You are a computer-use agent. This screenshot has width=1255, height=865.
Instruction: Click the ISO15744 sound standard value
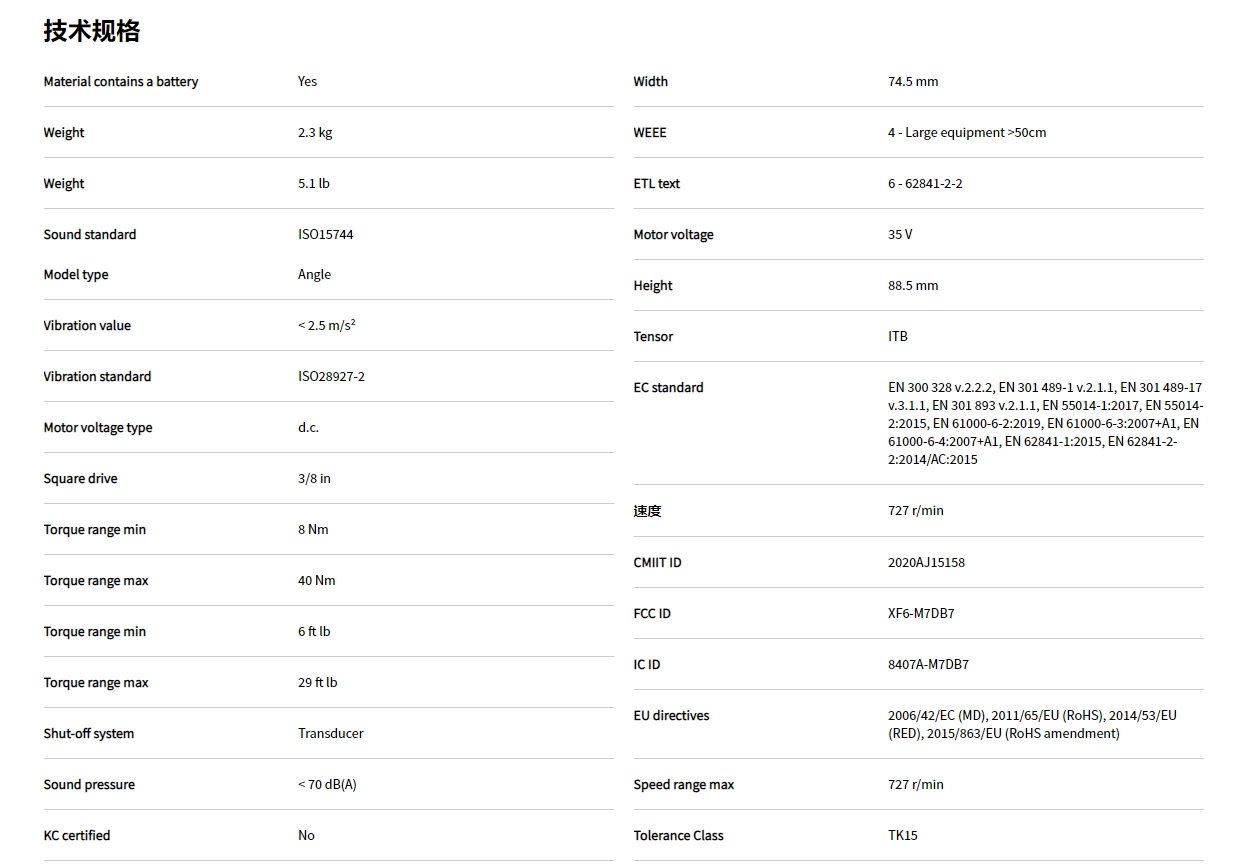tap(325, 235)
